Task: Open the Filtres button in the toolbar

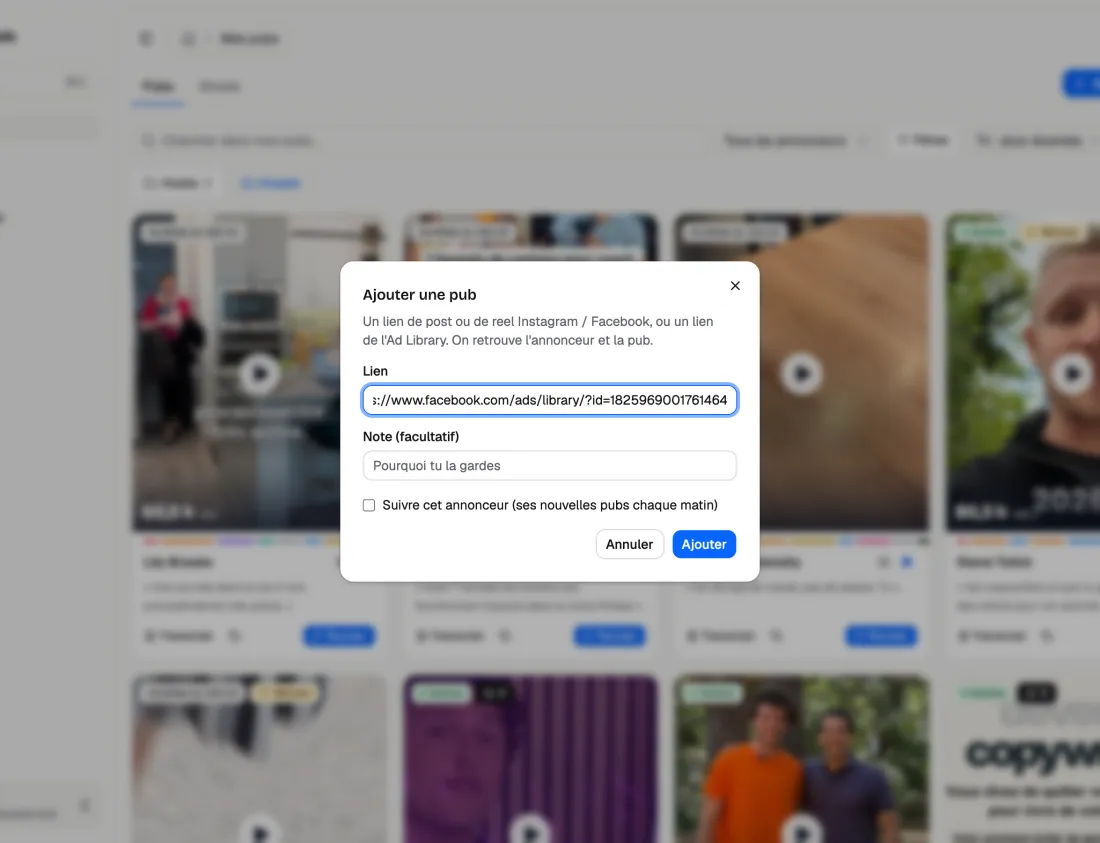Action: pos(923,140)
